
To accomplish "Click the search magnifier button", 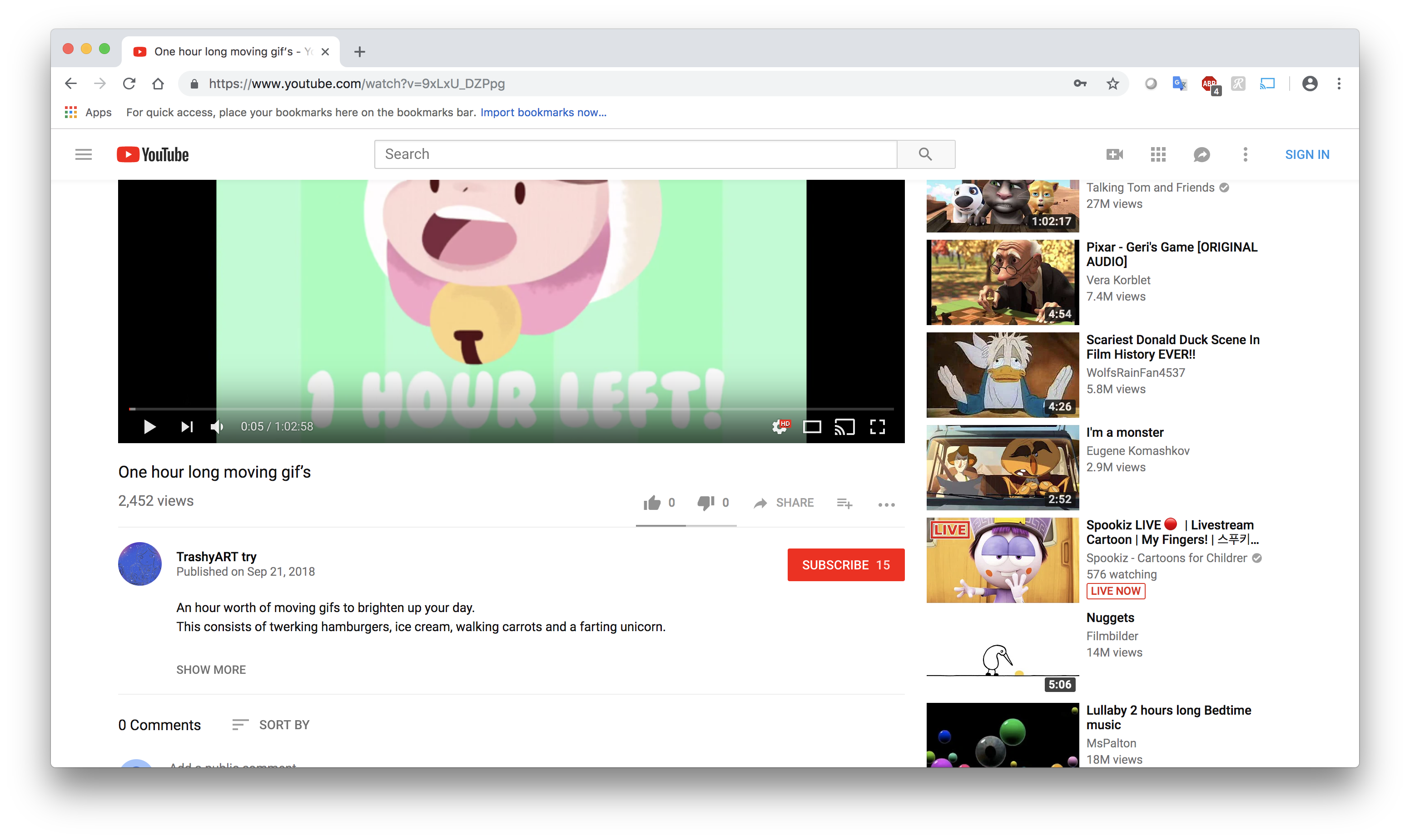I will pos(925,154).
